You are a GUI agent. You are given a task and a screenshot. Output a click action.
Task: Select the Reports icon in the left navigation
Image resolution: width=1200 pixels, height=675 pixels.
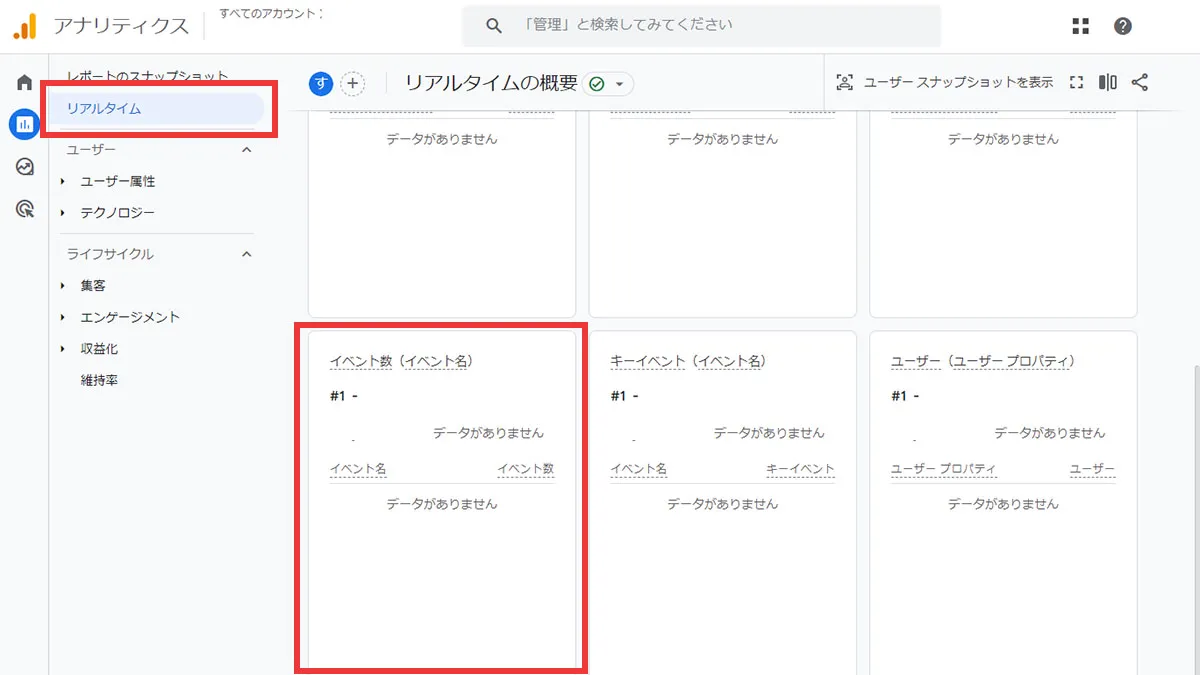(24, 124)
